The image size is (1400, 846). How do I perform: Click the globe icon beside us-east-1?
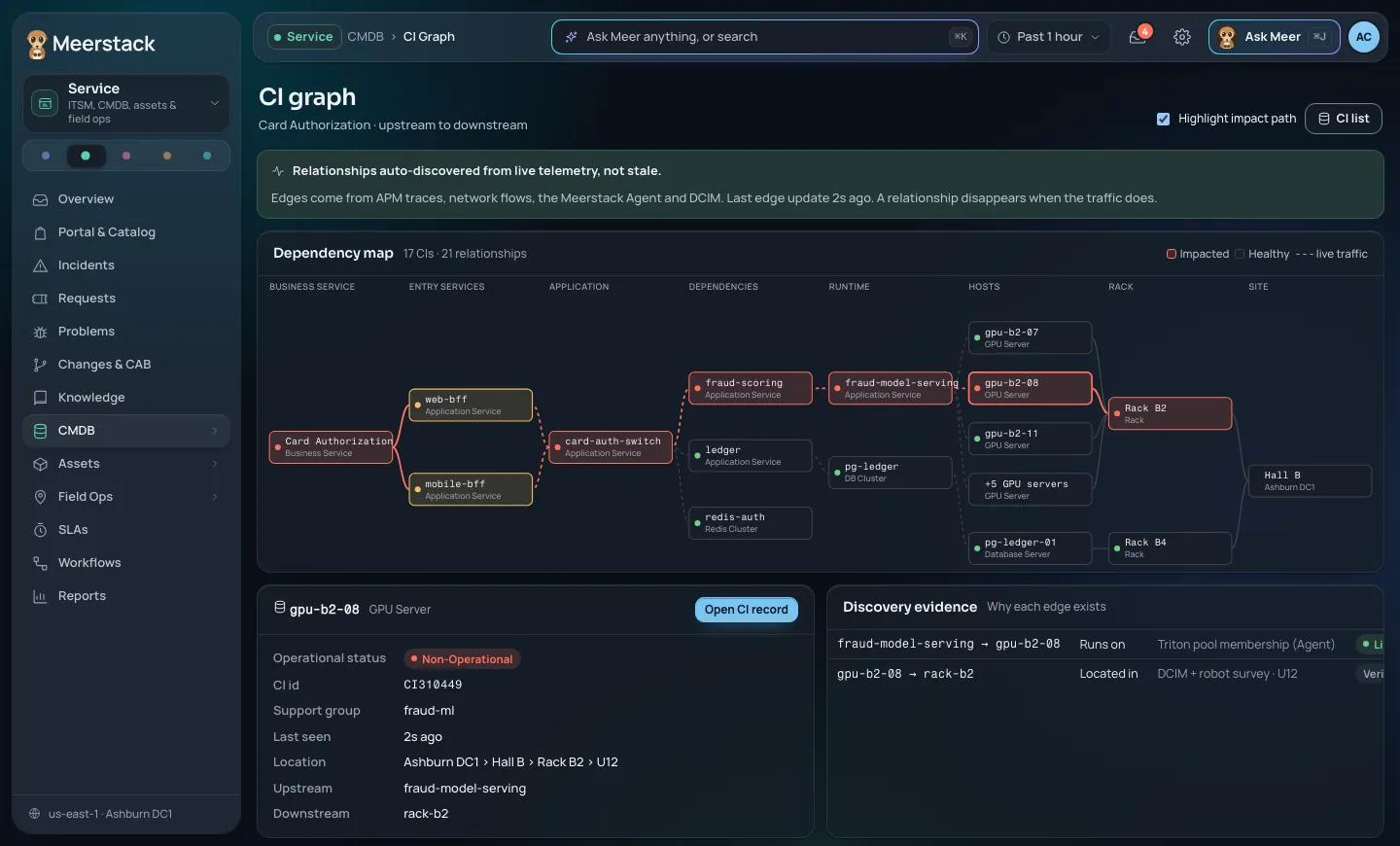pos(35,814)
